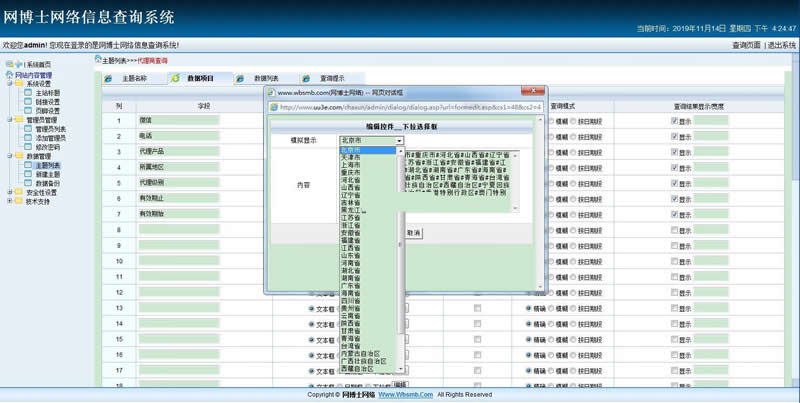Click page icon beside 主站标题
This screenshot has width=800, height=403.
tap(28, 93)
